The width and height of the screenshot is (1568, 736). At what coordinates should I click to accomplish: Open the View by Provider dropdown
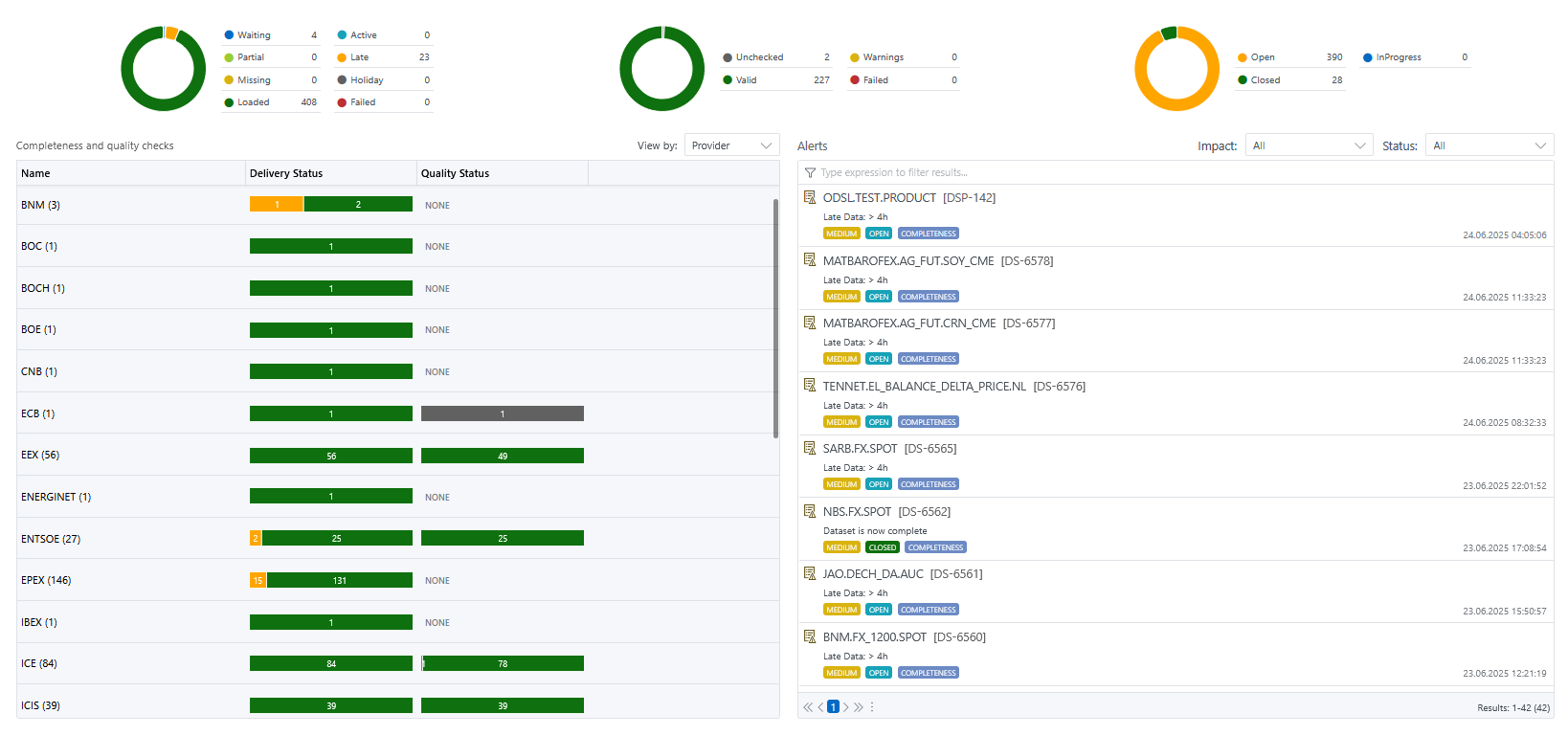(731, 145)
